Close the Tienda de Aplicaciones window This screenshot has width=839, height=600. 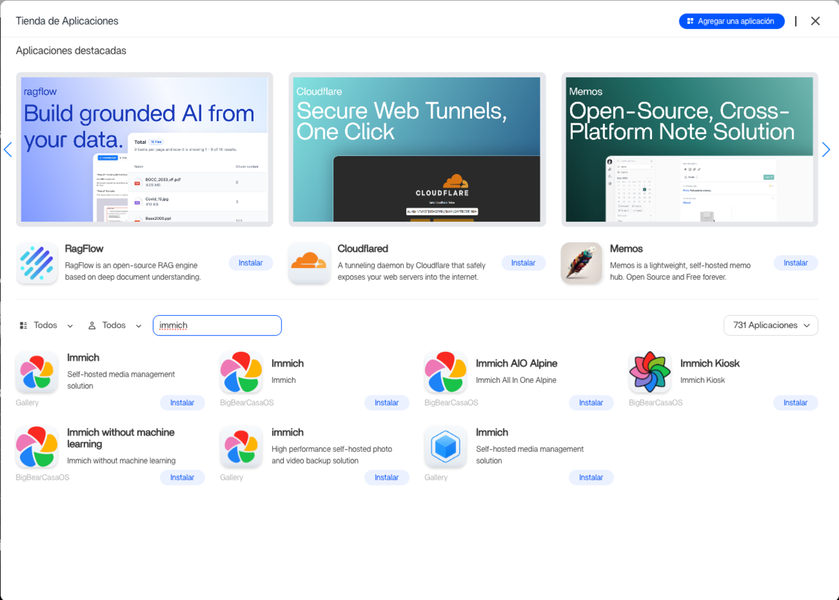(815, 21)
